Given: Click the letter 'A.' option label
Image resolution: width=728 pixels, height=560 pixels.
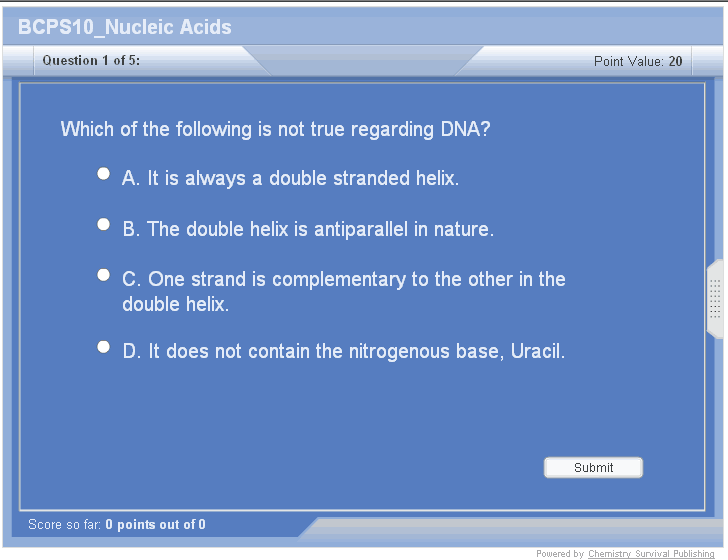Looking at the screenshot, I should tap(131, 179).
